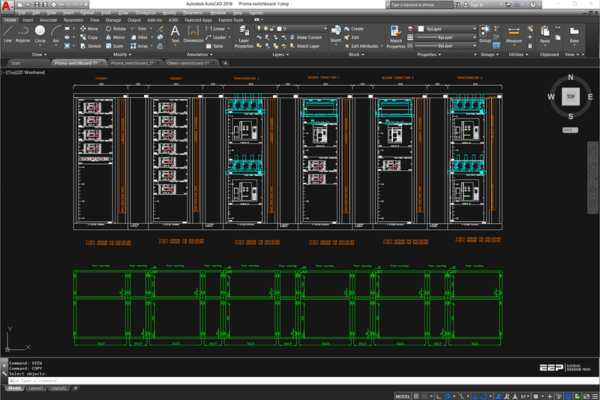Click the TOP face of ViewCube
The height and width of the screenshot is (400, 600).
pos(570,97)
